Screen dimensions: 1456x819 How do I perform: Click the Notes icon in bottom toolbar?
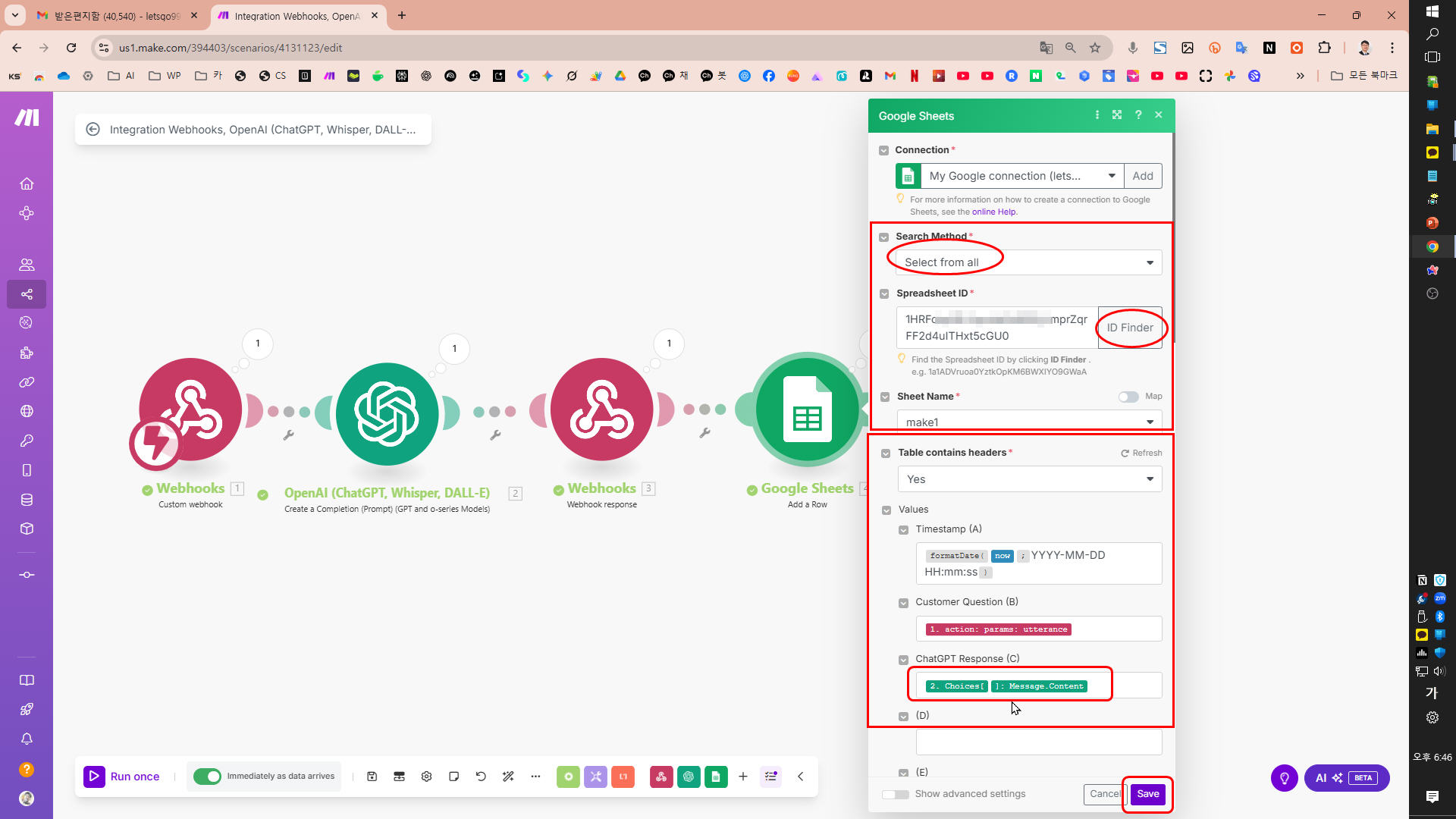click(x=453, y=777)
